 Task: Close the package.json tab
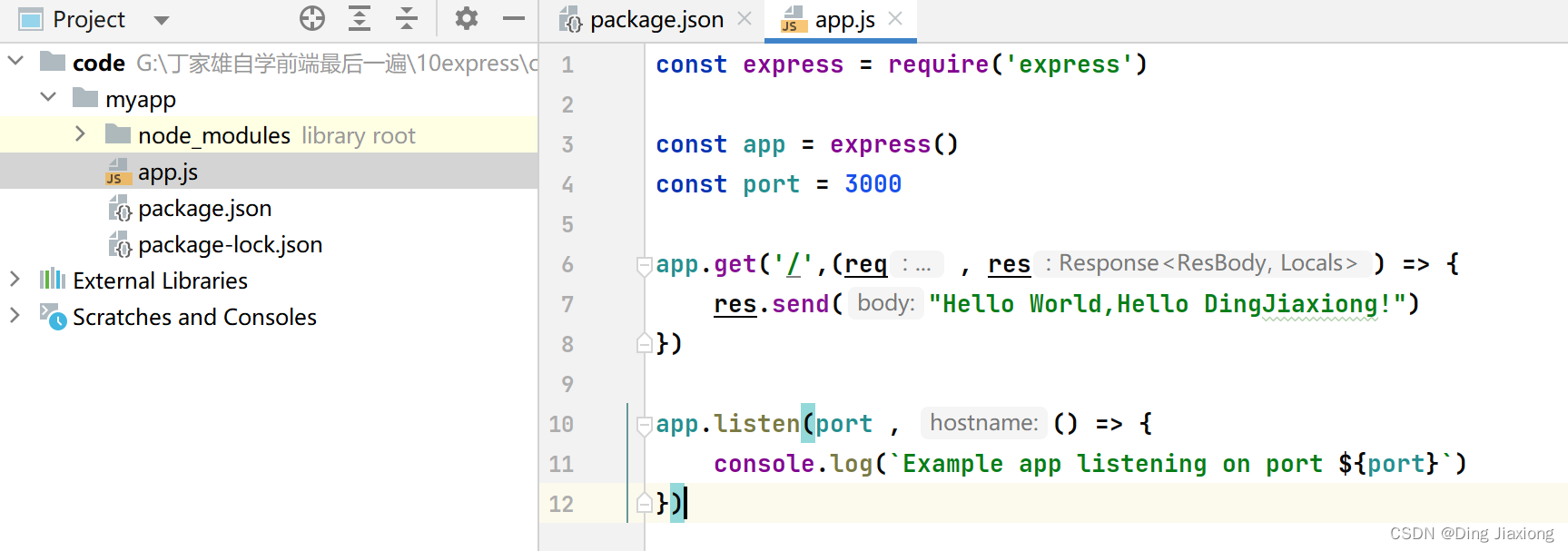tap(745, 19)
